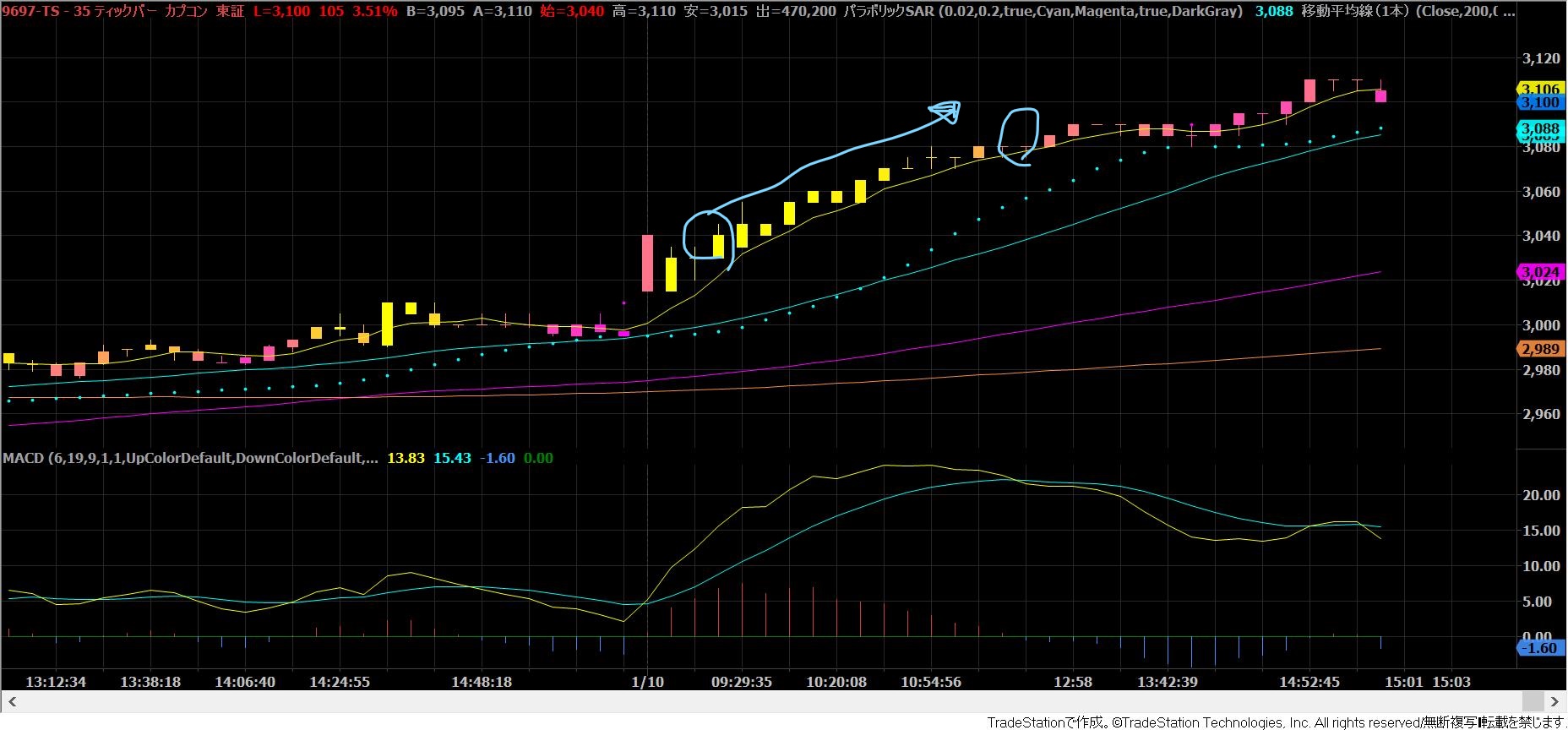Click the open value '始=3,040'

click(572, 11)
